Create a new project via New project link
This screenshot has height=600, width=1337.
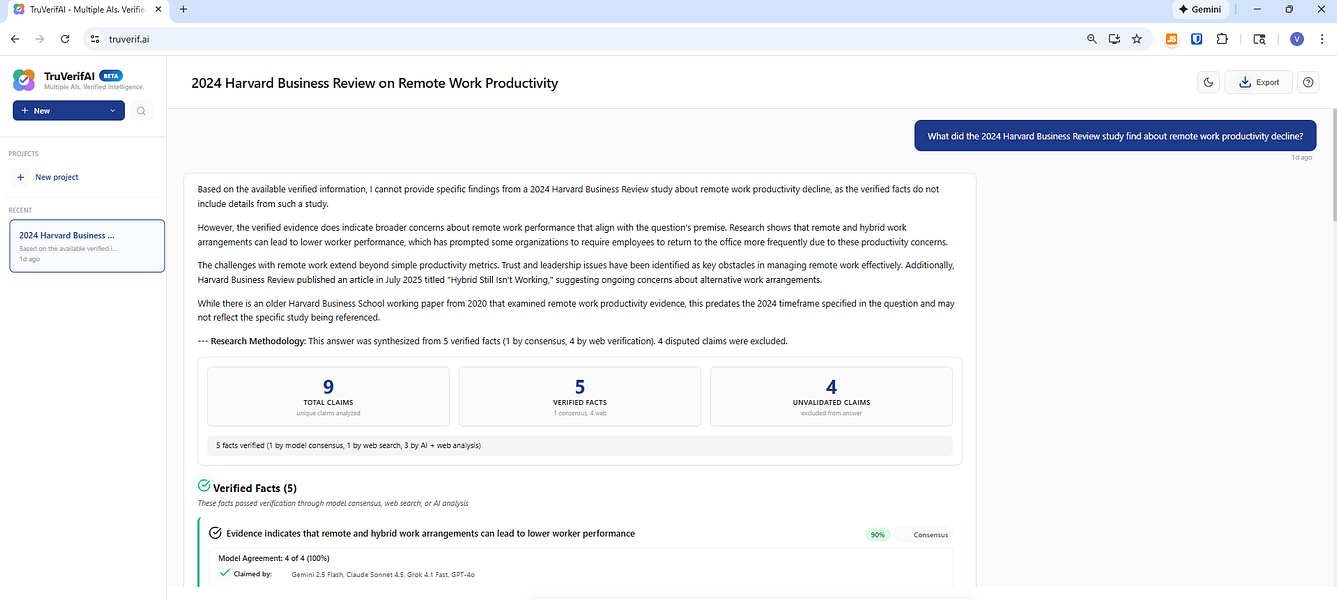(56, 177)
